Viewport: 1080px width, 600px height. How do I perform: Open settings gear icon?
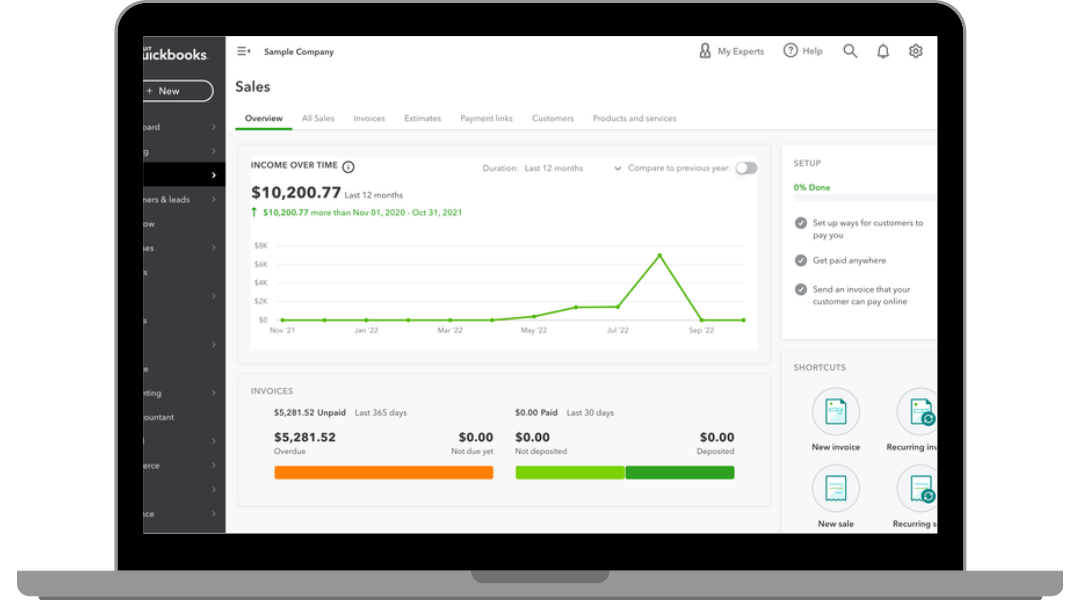[x=915, y=51]
